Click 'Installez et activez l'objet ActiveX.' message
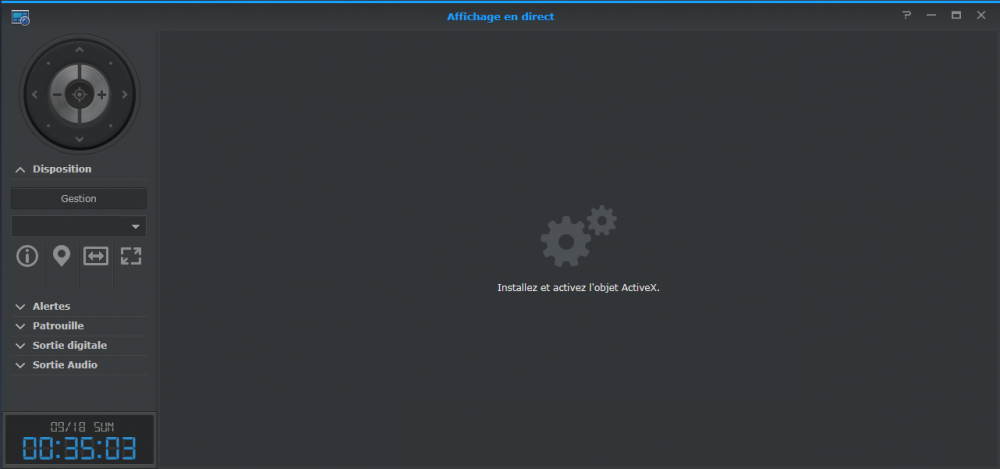This screenshot has height=469, width=1000. point(578,288)
